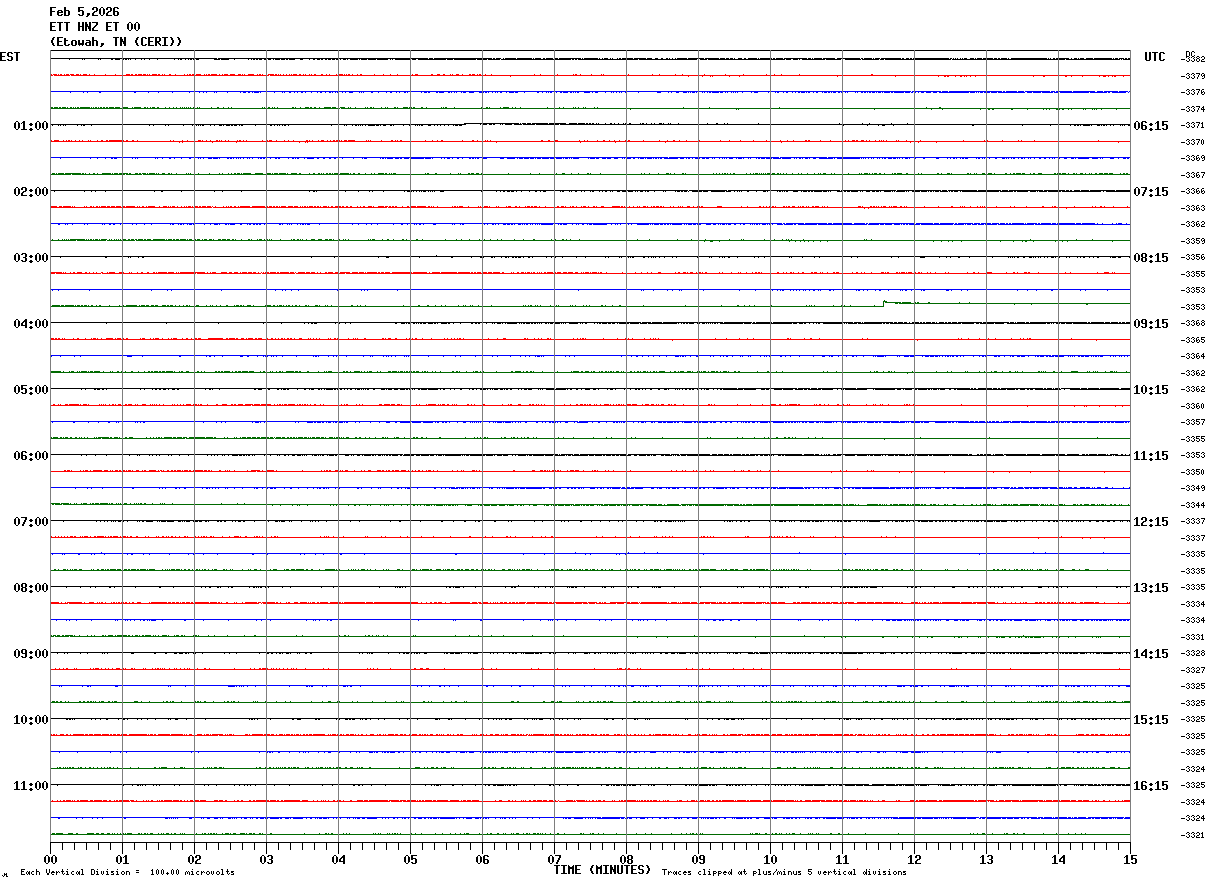
Task: Click the 09:15 UTC time label
Action: (1150, 324)
